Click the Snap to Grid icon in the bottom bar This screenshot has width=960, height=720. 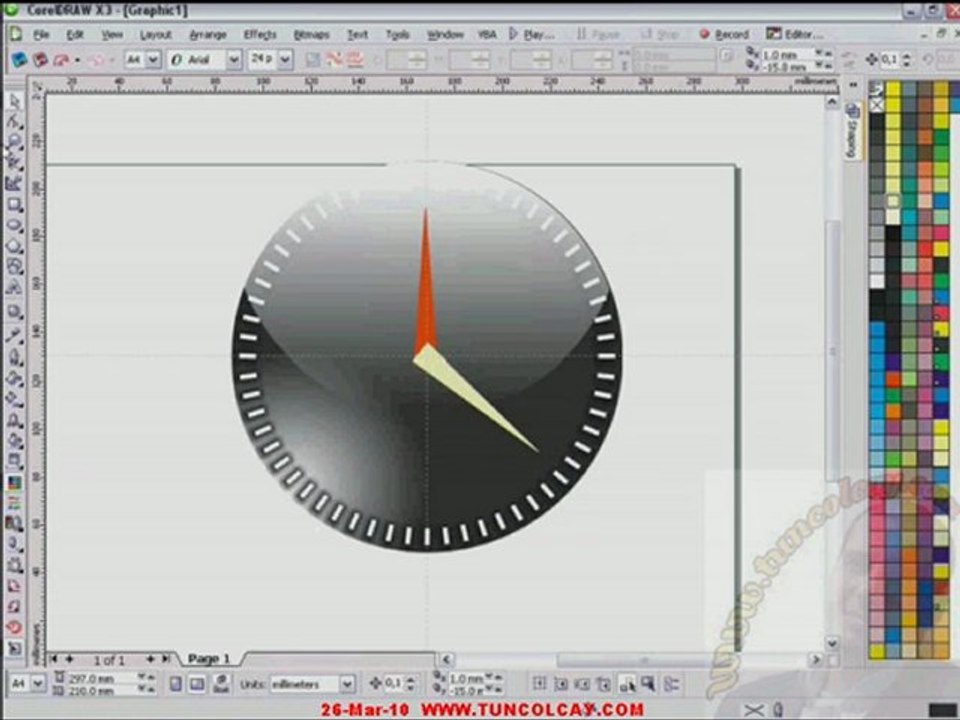(539, 683)
